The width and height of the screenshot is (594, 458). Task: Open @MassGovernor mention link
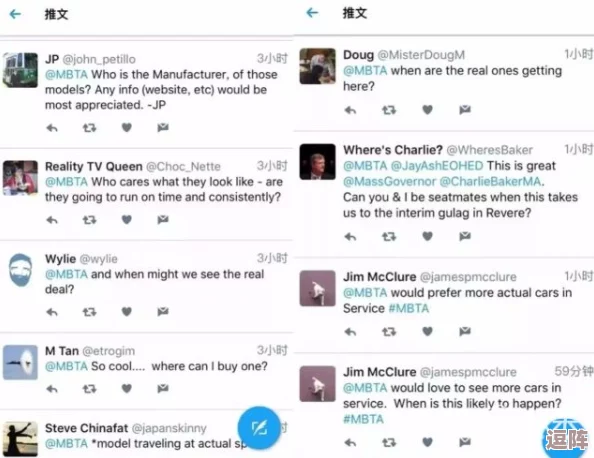click(389, 182)
